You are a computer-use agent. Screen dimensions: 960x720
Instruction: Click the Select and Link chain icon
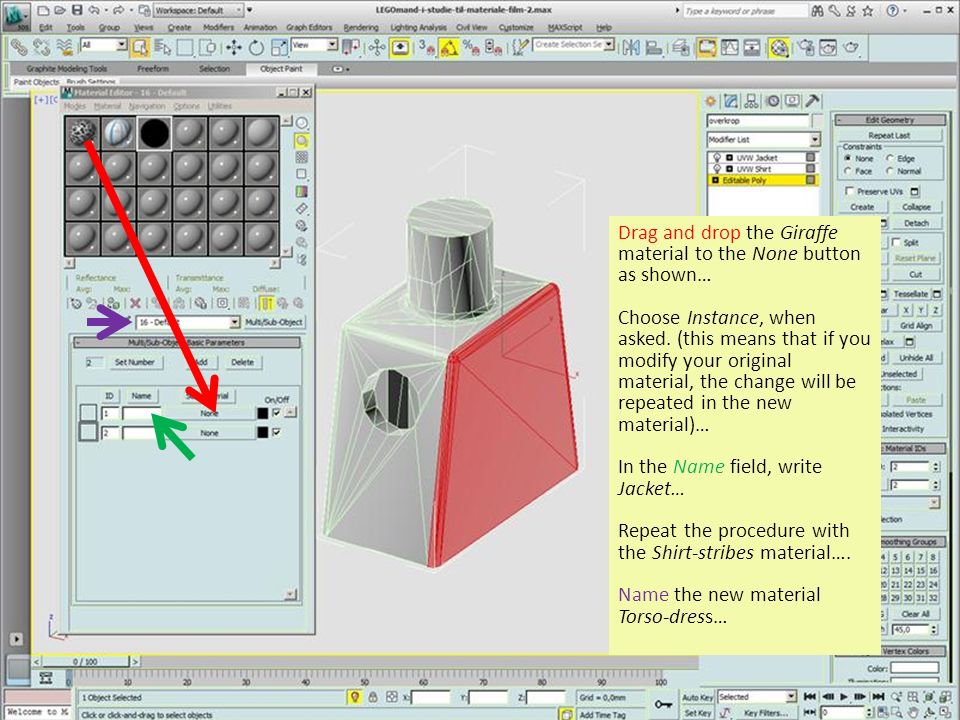18,47
